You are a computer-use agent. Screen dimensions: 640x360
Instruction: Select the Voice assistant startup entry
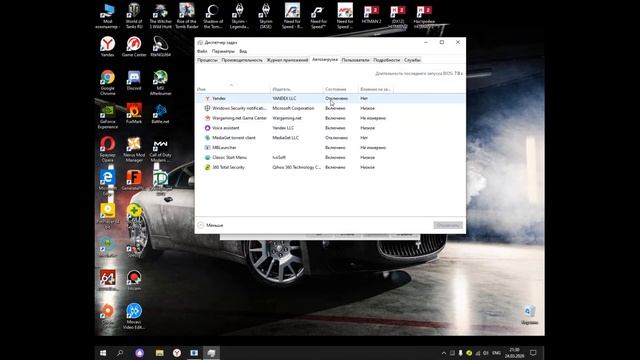330,128
